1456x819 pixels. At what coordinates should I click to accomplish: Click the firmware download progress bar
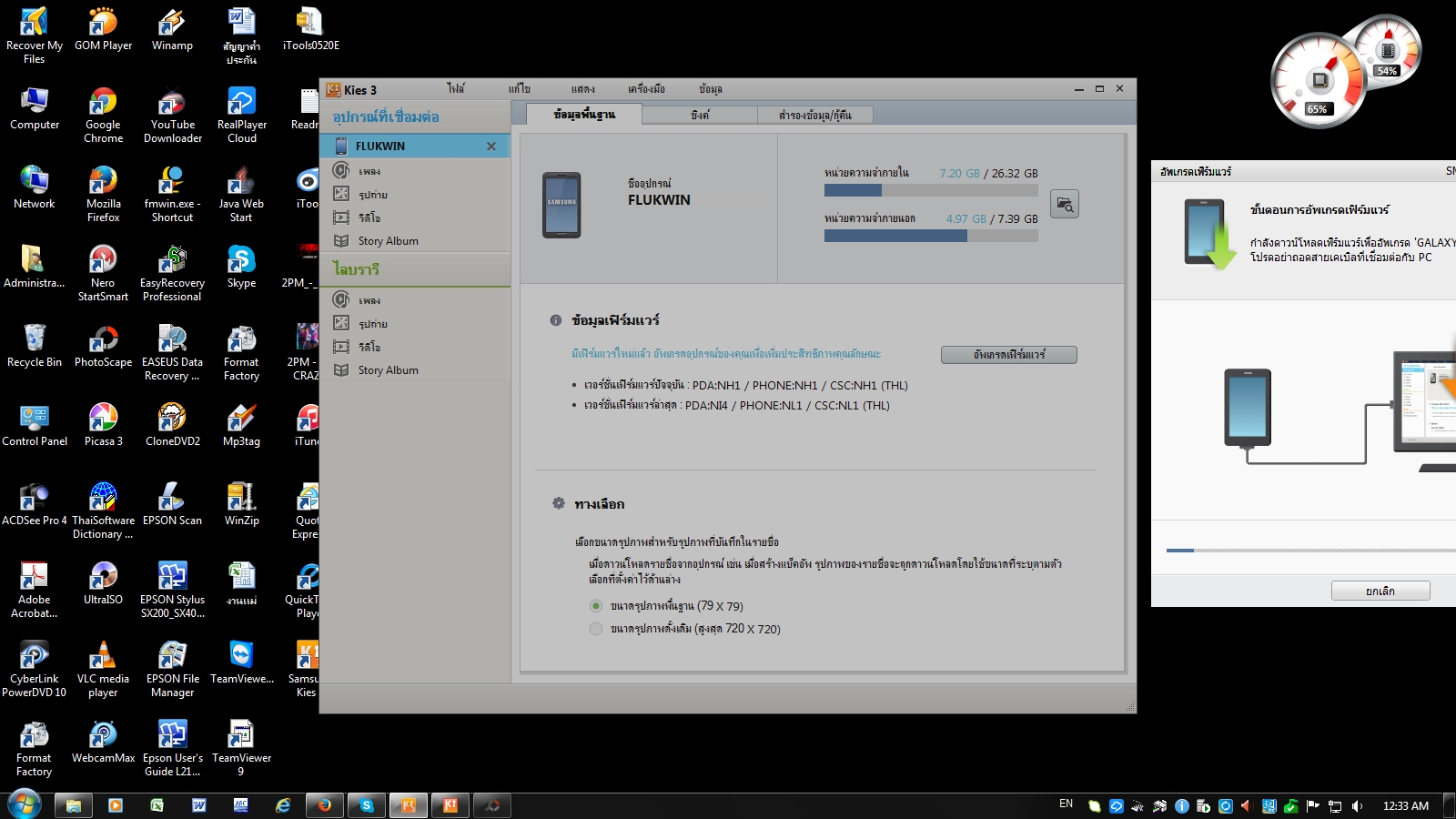tap(1310, 551)
